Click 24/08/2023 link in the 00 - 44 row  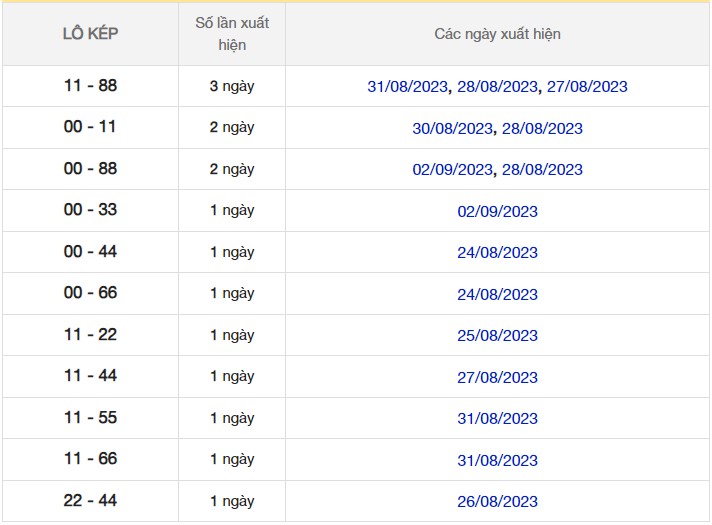point(497,253)
